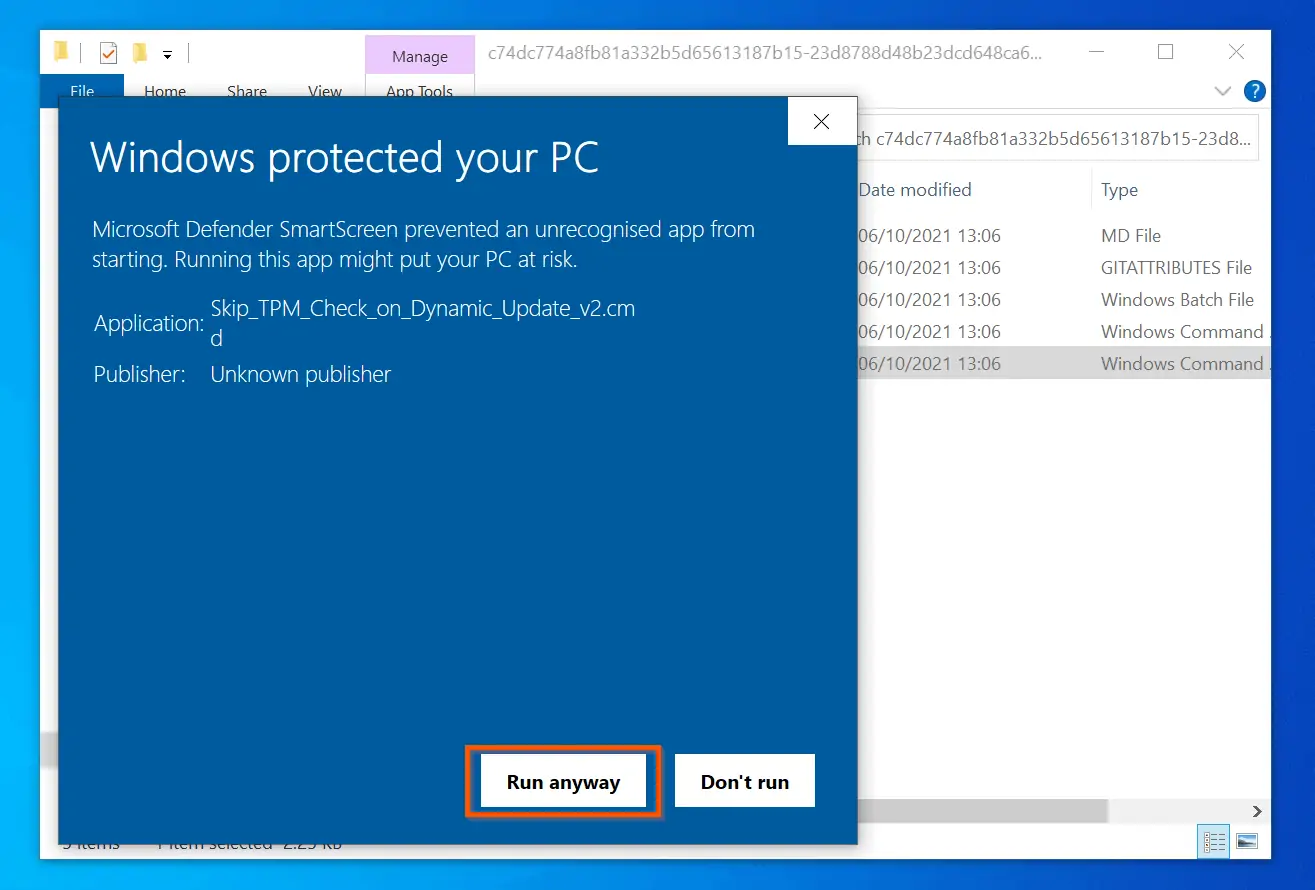Screen dimensions: 1315x890
Task: Close the Windows protected your PC dialog
Action: click(x=822, y=122)
